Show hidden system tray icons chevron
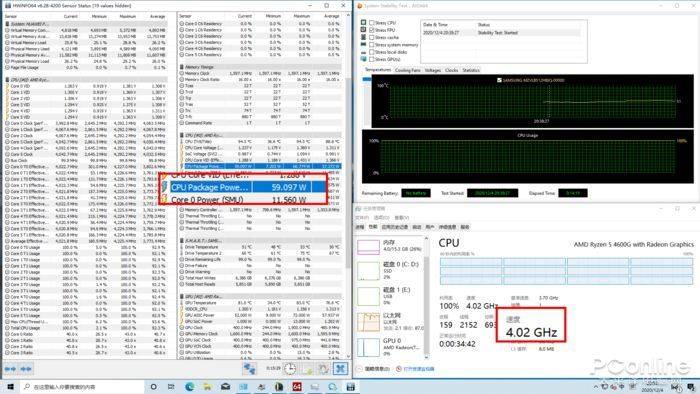This screenshot has width=700, height=394. (x=596, y=386)
